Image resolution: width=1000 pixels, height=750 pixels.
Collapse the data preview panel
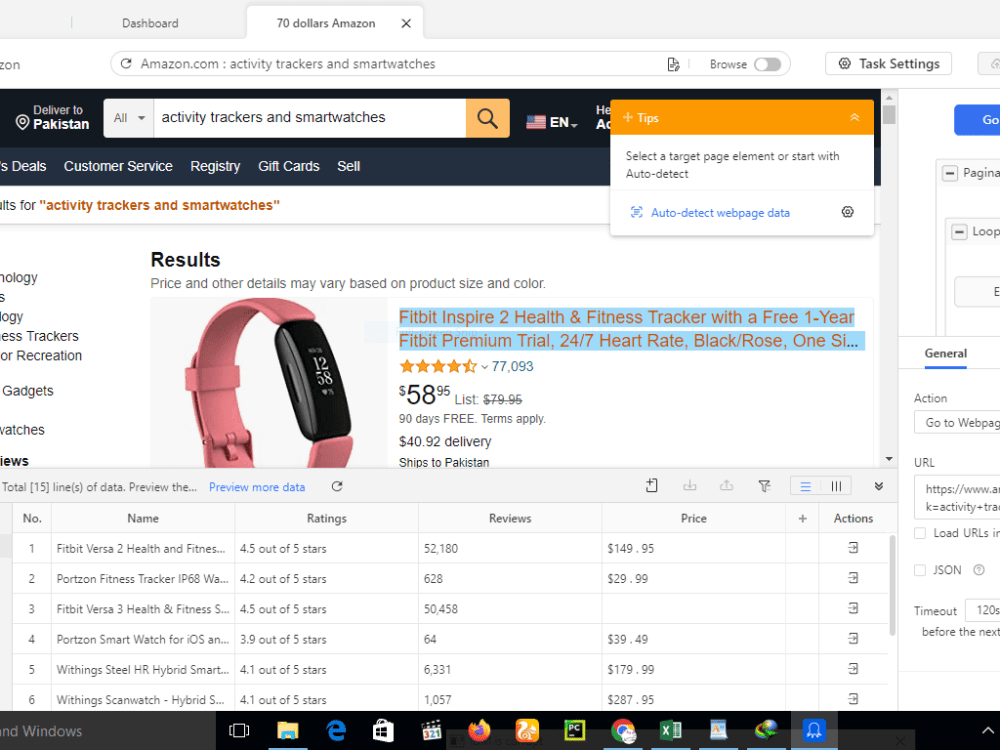pos(878,487)
